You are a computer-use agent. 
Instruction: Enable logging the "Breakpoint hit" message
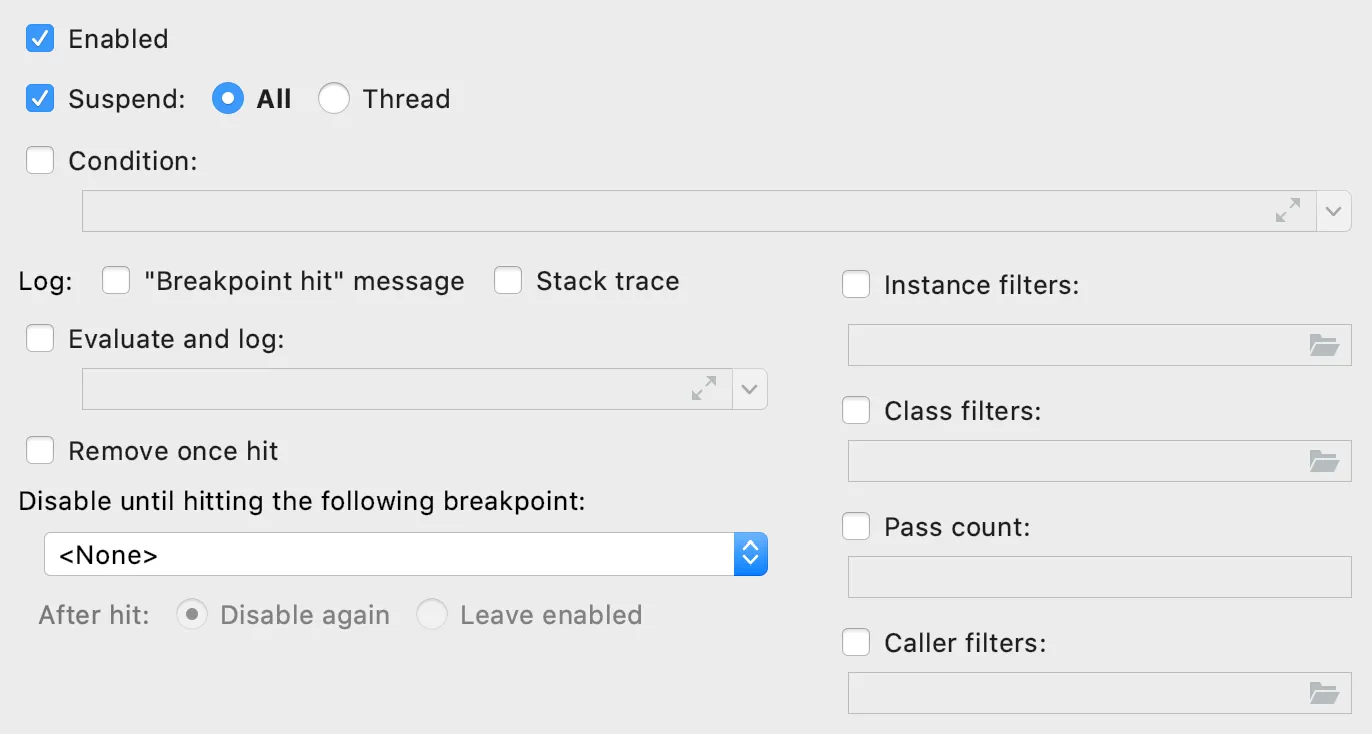(116, 281)
